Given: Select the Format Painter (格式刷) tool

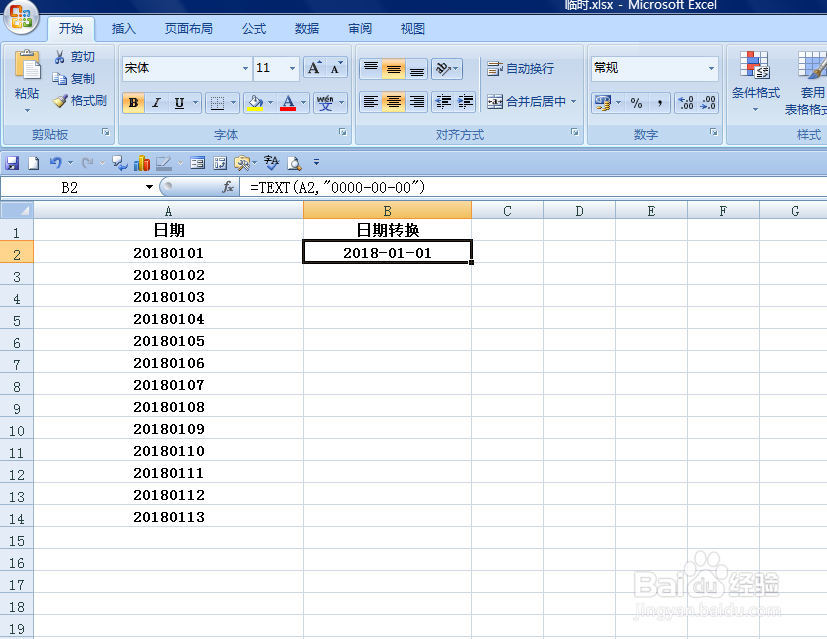Looking at the screenshot, I should tap(80, 101).
